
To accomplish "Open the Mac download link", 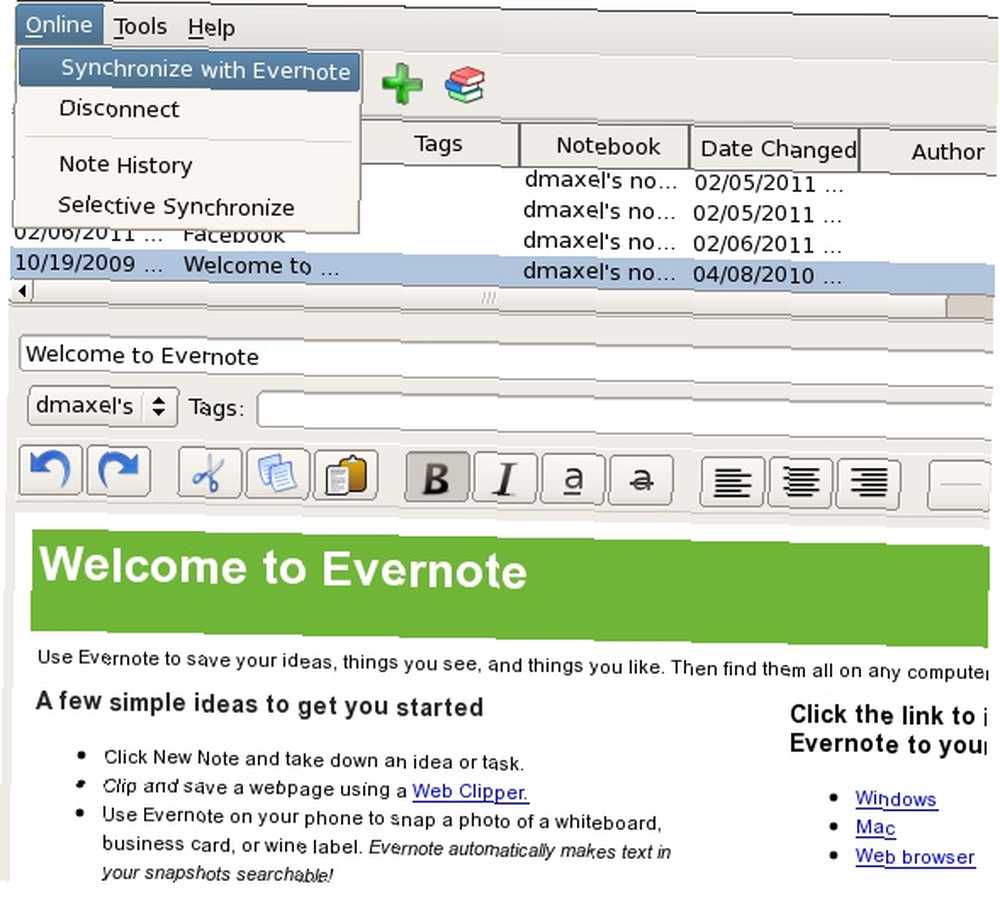I will coord(875,827).
